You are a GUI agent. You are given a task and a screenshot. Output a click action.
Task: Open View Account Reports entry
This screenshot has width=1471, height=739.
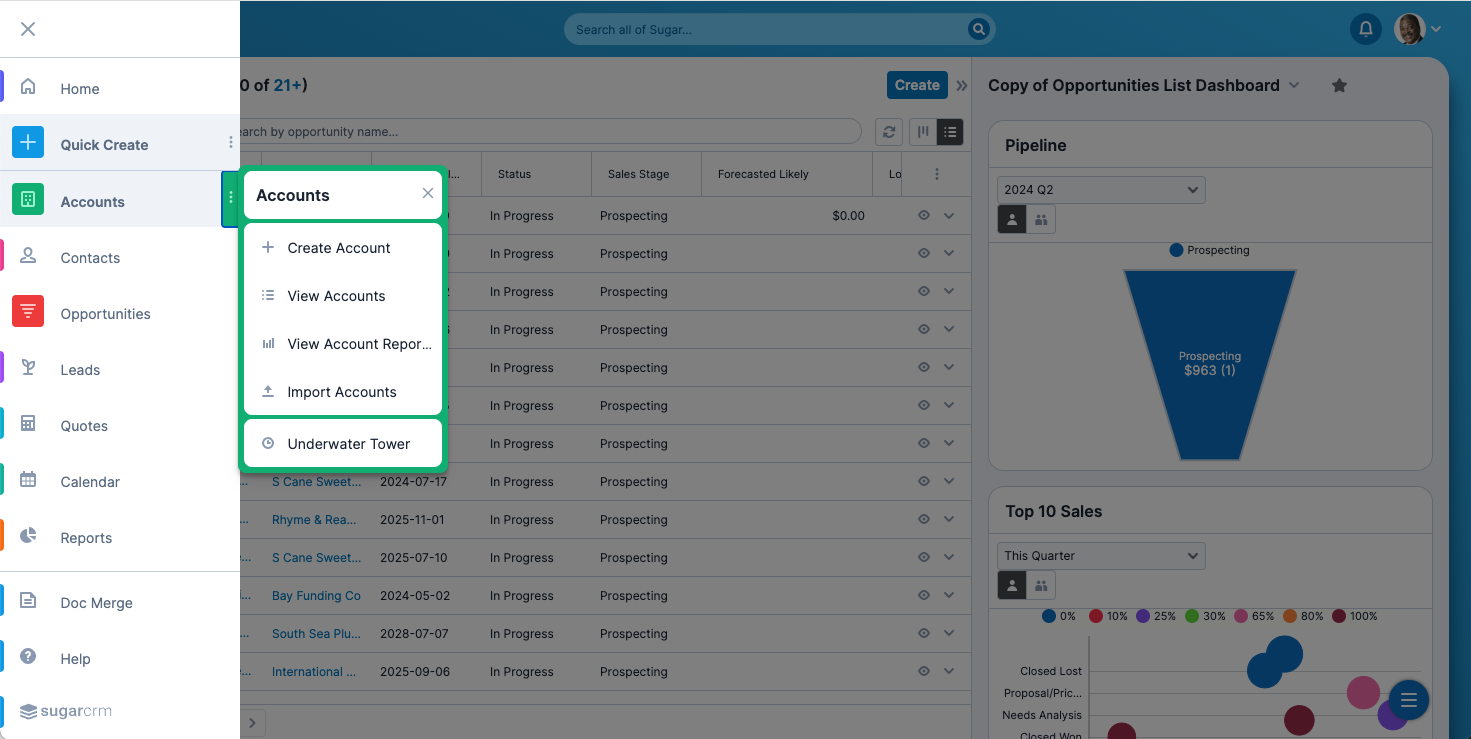(343, 344)
